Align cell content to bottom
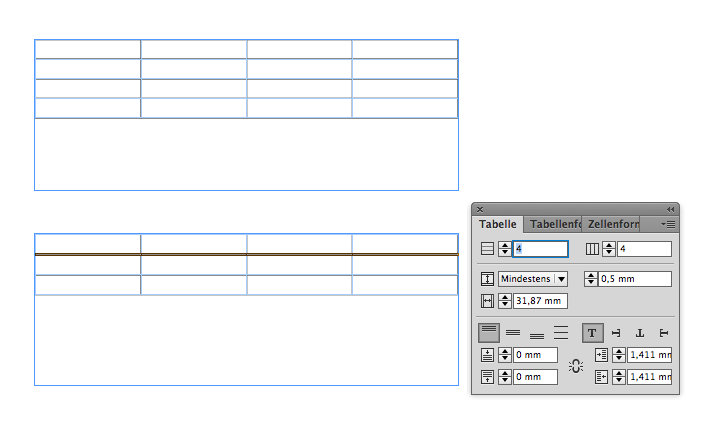Screen dimensions: 711x431 coord(537,332)
